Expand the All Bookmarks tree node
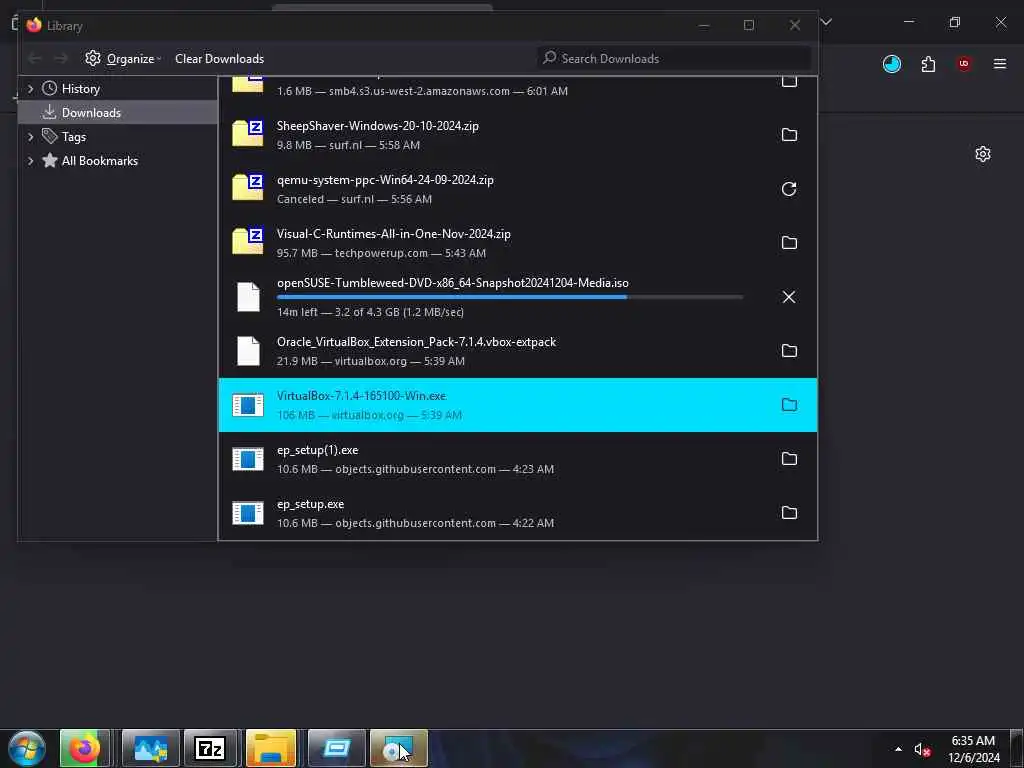1024x768 pixels. pos(30,161)
